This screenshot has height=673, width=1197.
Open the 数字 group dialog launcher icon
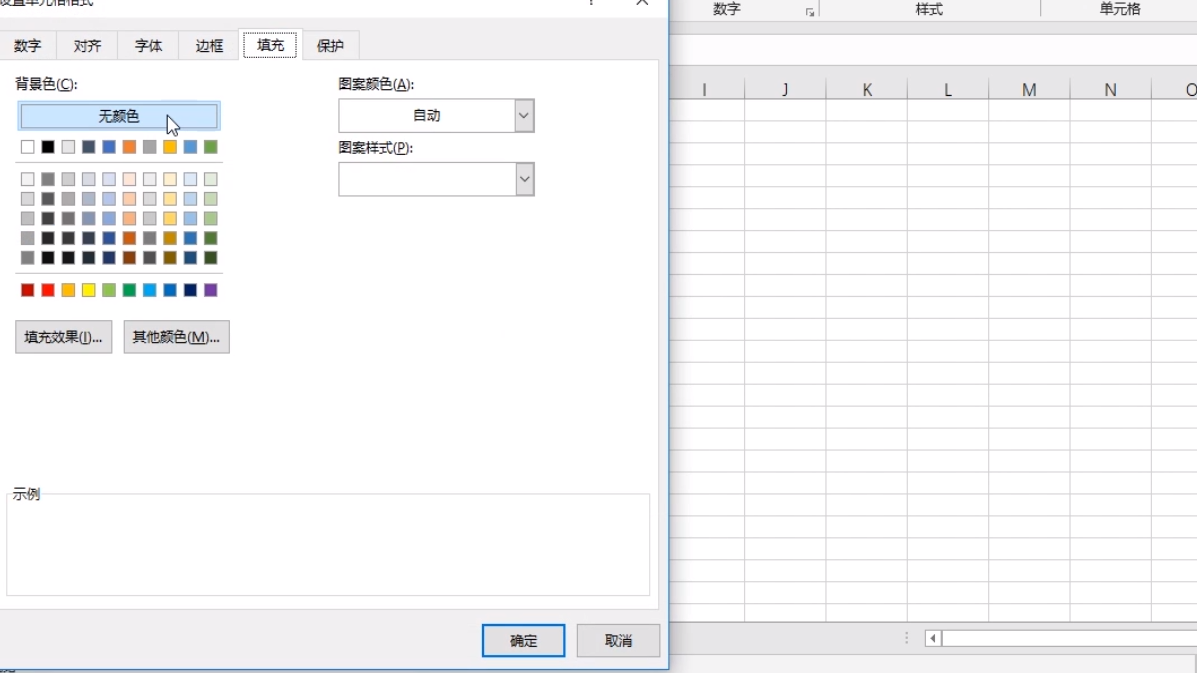(810, 12)
